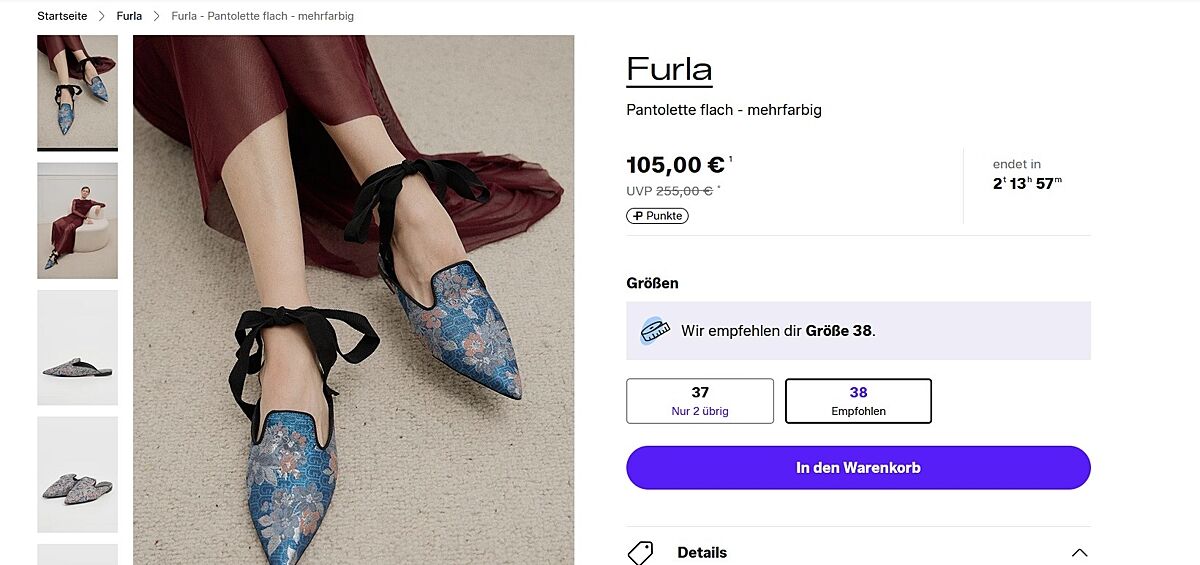Image resolution: width=1200 pixels, height=565 pixels.
Task: Click the product name breadcrumb entry
Action: [x=262, y=16]
